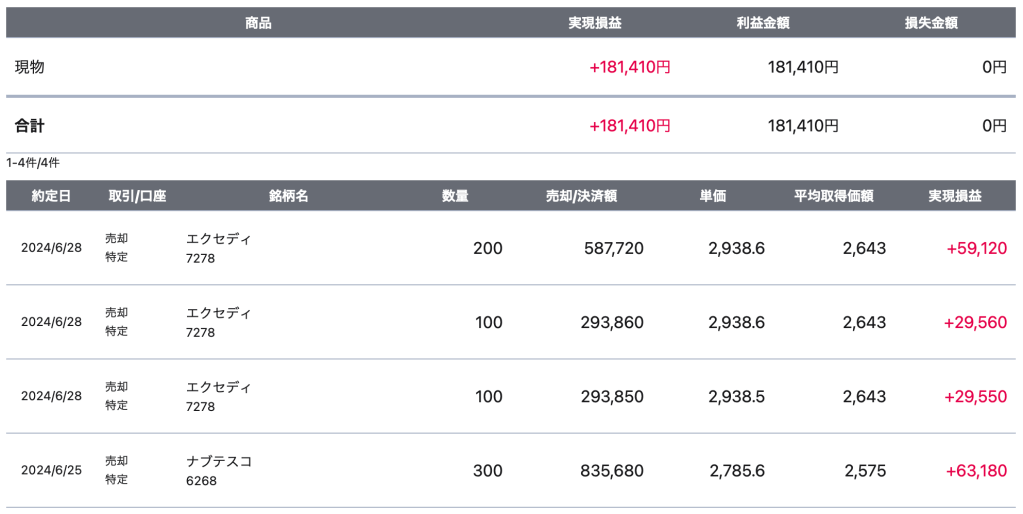Screen dimensions: 1023x514
Task: Click the 1-4件/4件 record count text
Action: (34, 162)
